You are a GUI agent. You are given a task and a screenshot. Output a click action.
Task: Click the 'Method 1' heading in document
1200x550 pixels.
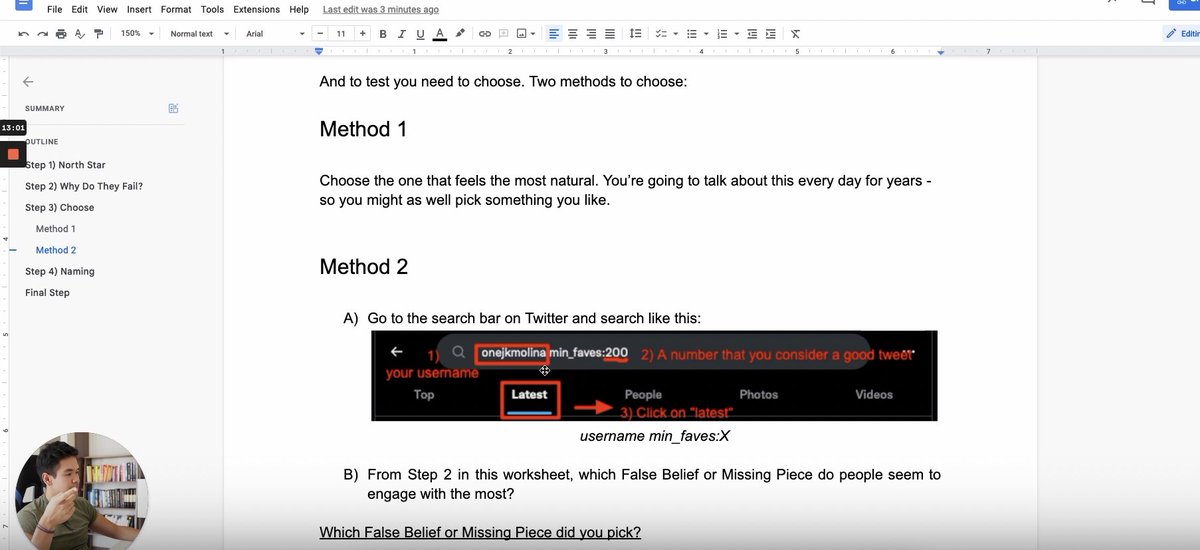[x=363, y=129]
